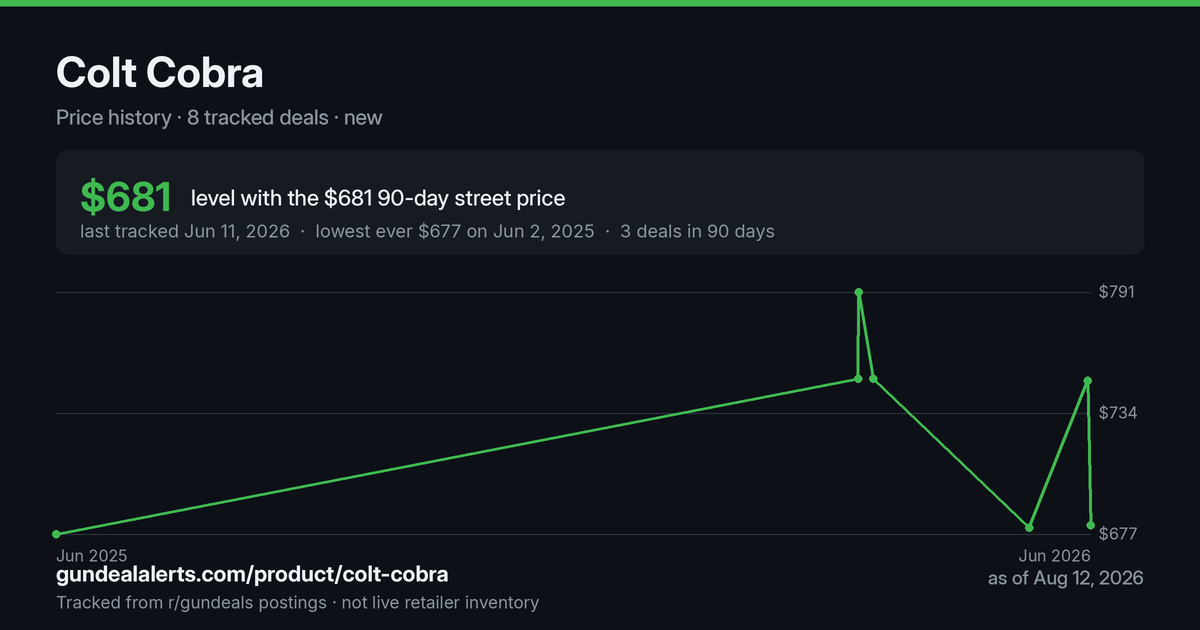Click the 'last tracked Jun 11, 2026' text
Screen dimensions: 1200x630
click(185, 231)
